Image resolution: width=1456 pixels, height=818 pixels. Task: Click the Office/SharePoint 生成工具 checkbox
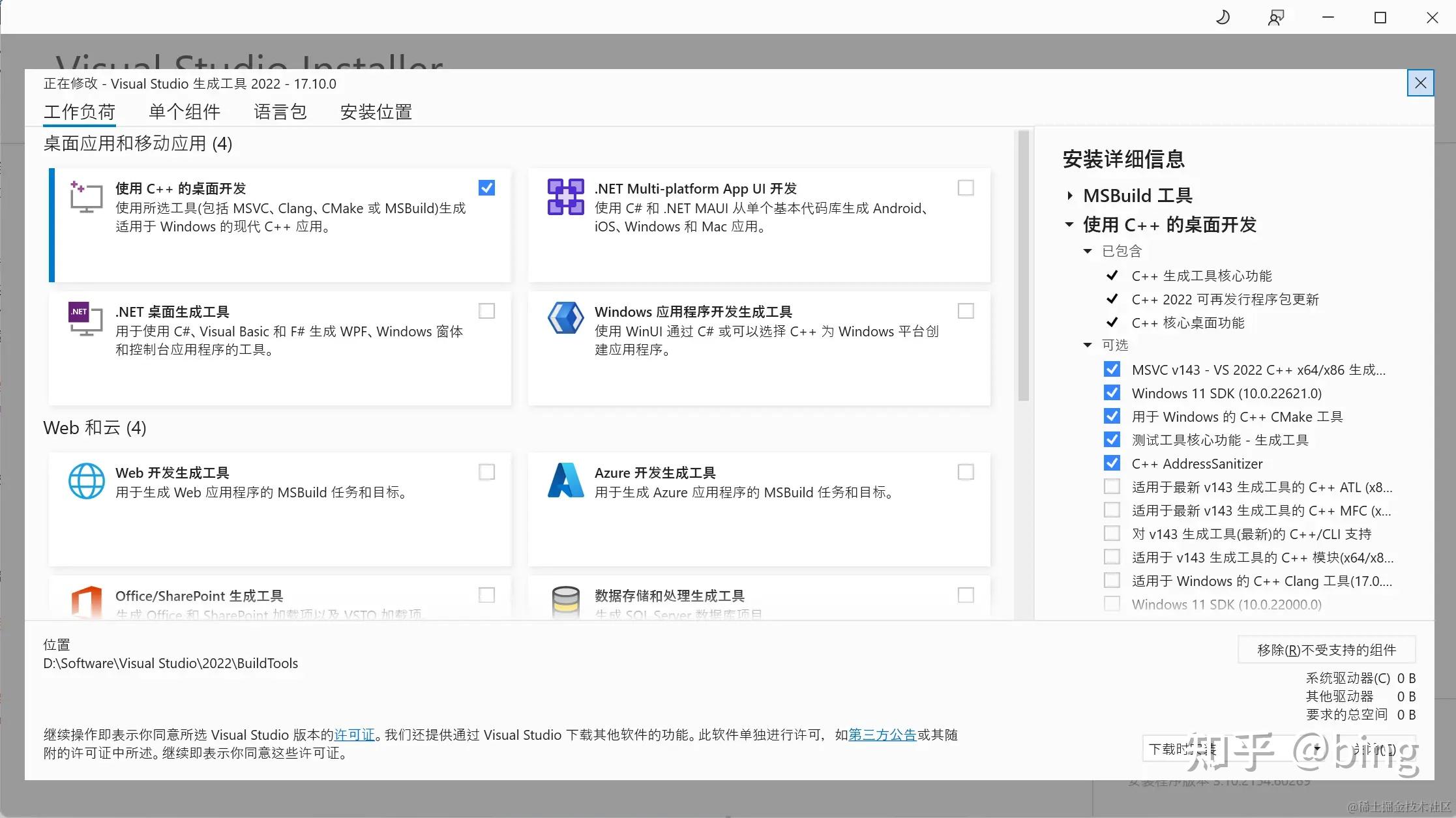[x=486, y=595]
